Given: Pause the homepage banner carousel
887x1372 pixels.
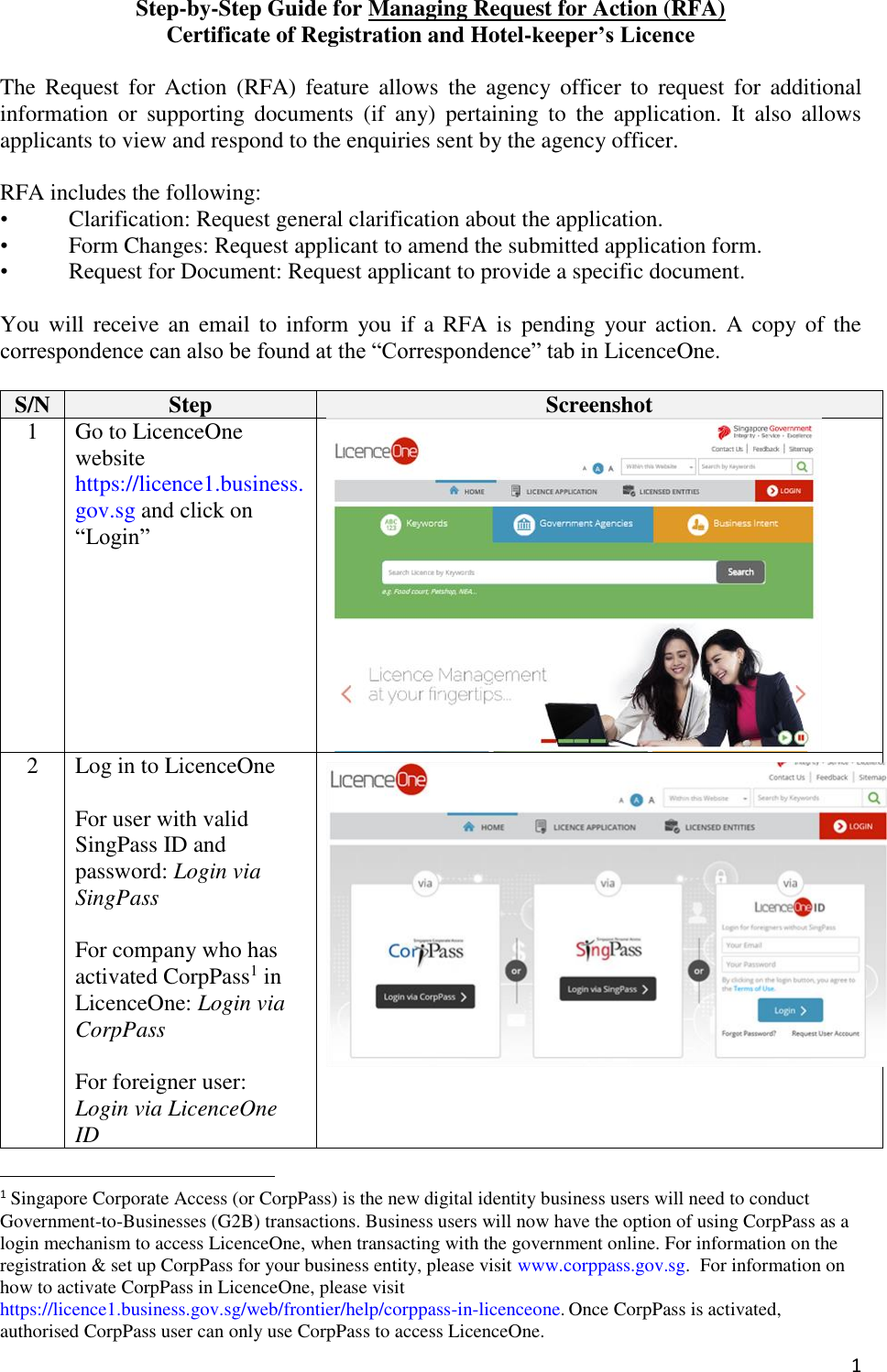Looking at the screenshot, I should coord(802,738).
